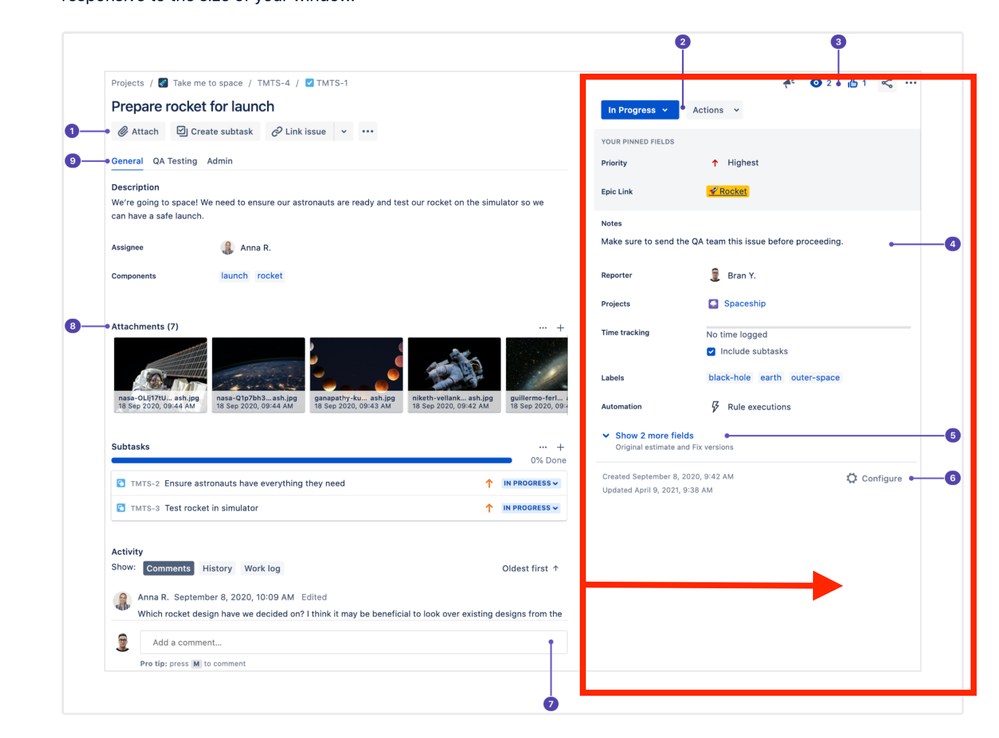Viewport: 999px width, 738px height.
Task: Switch to the General tab
Action: pos(127,161)
